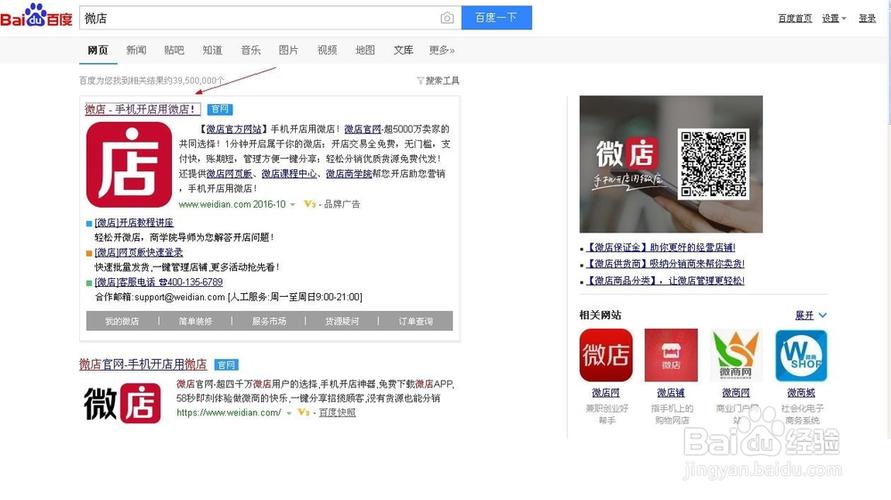Open [微店]开店教程讲座 link
This screenshot has height=500, width=891.
coord(134,223)
